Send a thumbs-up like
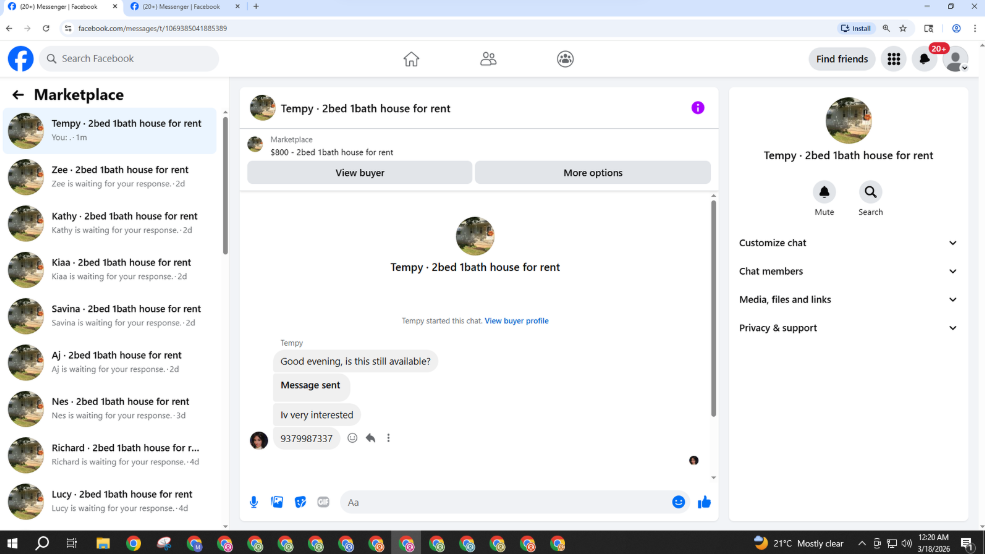Image resolution: width=985 pixels, height=554 pixels. (x=704, y=502)
